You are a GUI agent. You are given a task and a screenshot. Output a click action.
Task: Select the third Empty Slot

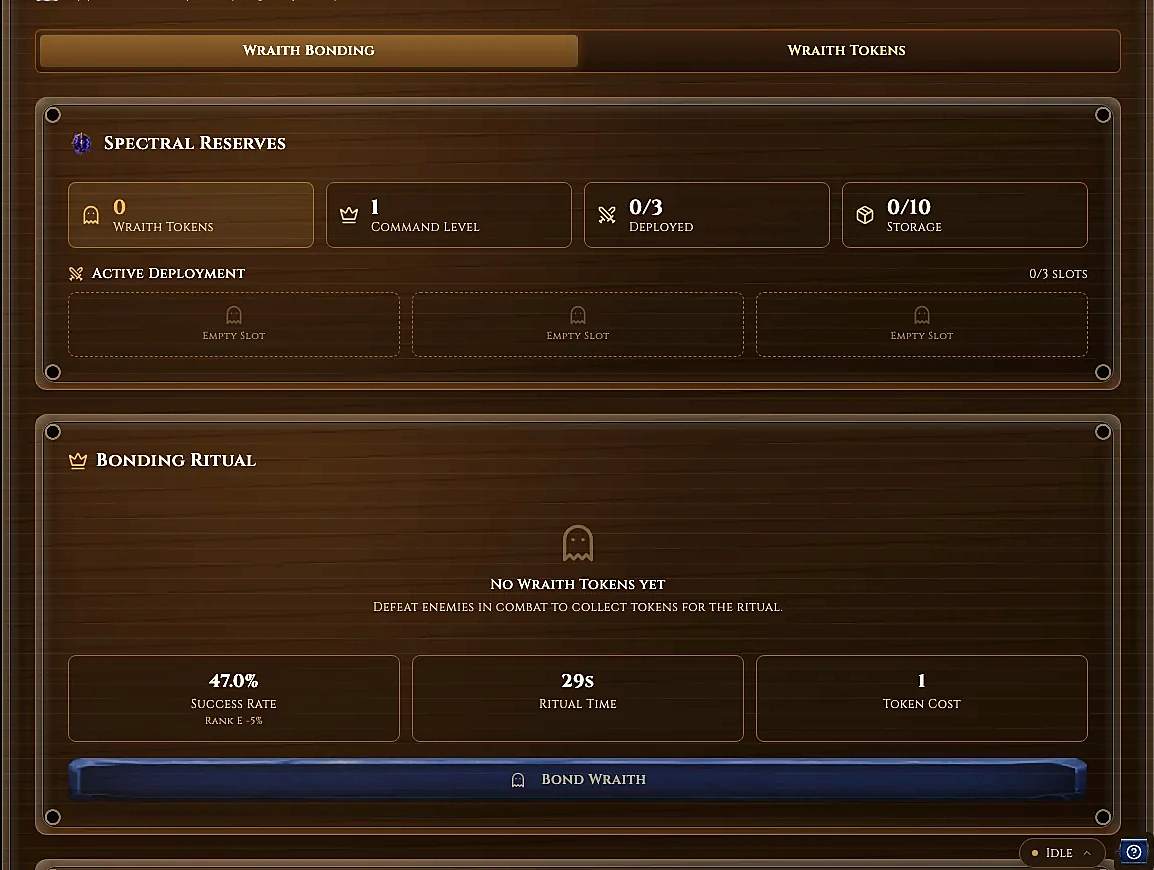coord(921,325)
